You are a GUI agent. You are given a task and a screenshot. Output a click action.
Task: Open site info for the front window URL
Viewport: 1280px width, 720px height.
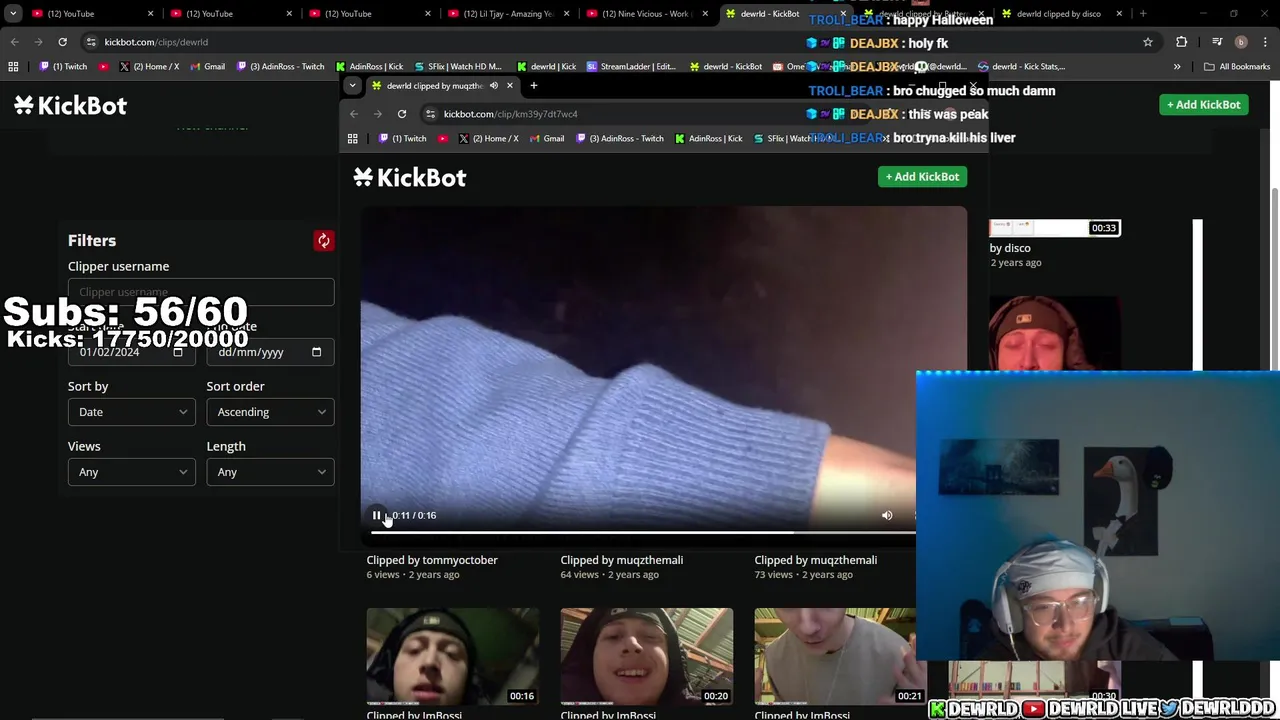(431, 114)
